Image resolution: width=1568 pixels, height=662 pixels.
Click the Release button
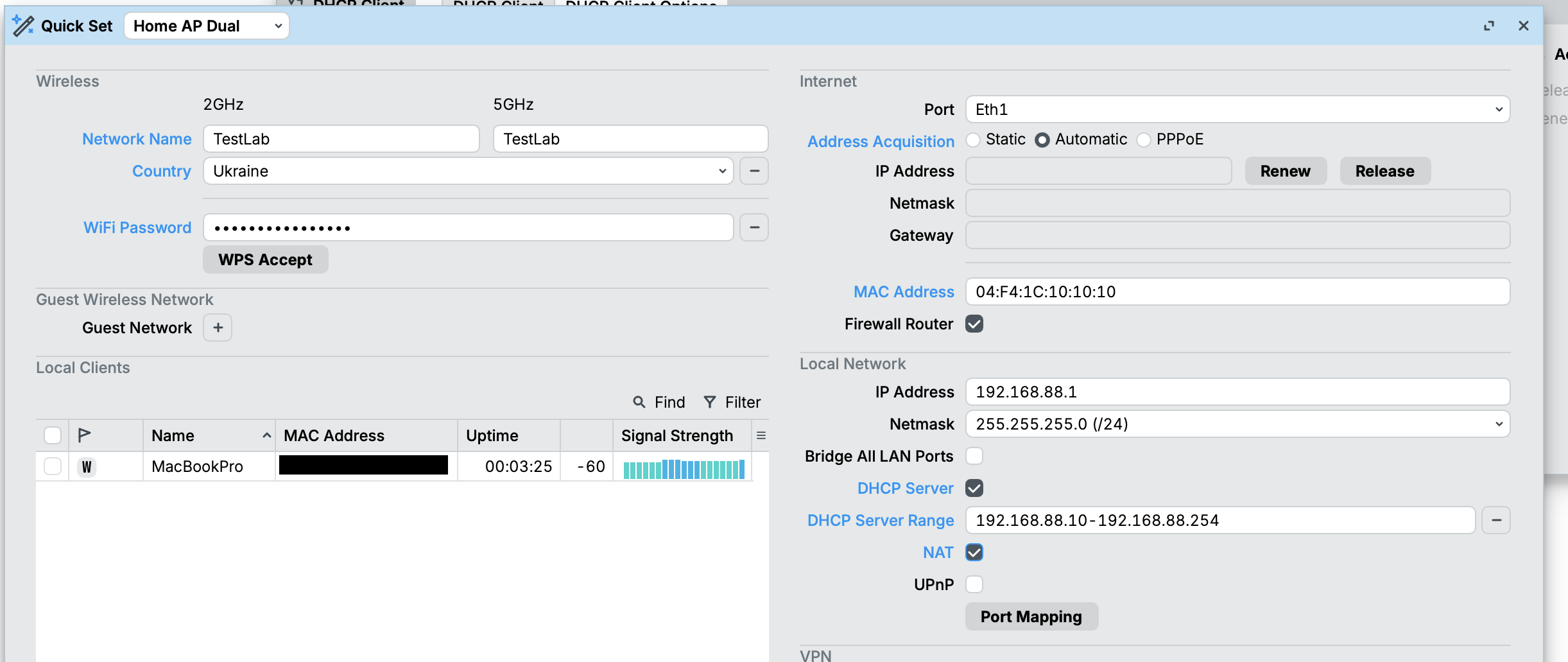[x=1385, y=171]
